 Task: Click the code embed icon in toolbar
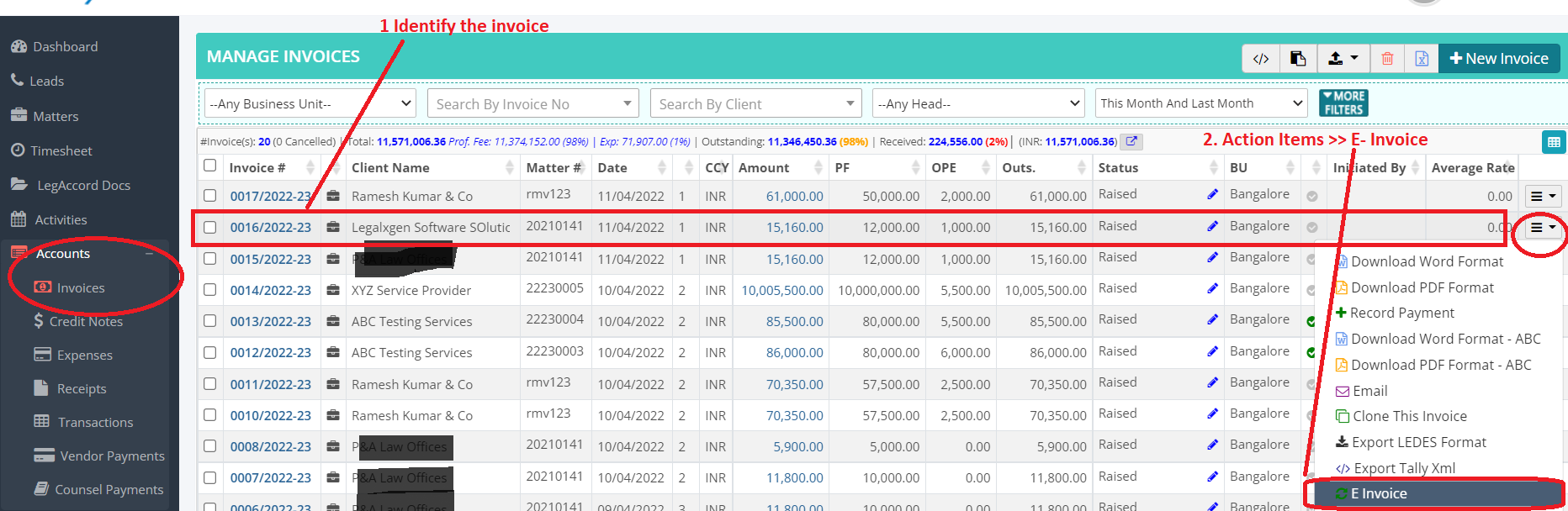point(1260,59)
